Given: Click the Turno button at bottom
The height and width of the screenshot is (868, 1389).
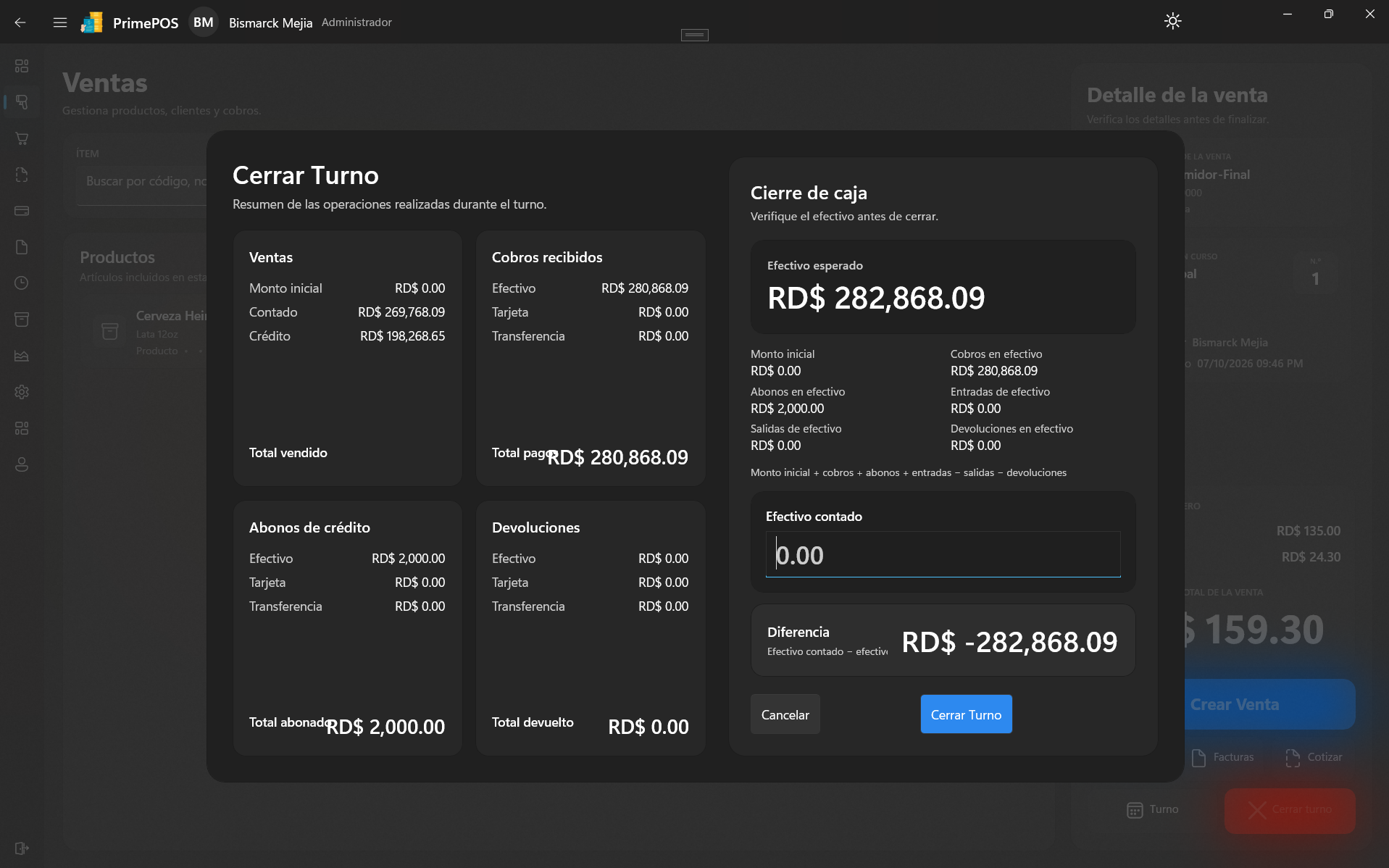Looking at the screenshot, I should 1153,809.
